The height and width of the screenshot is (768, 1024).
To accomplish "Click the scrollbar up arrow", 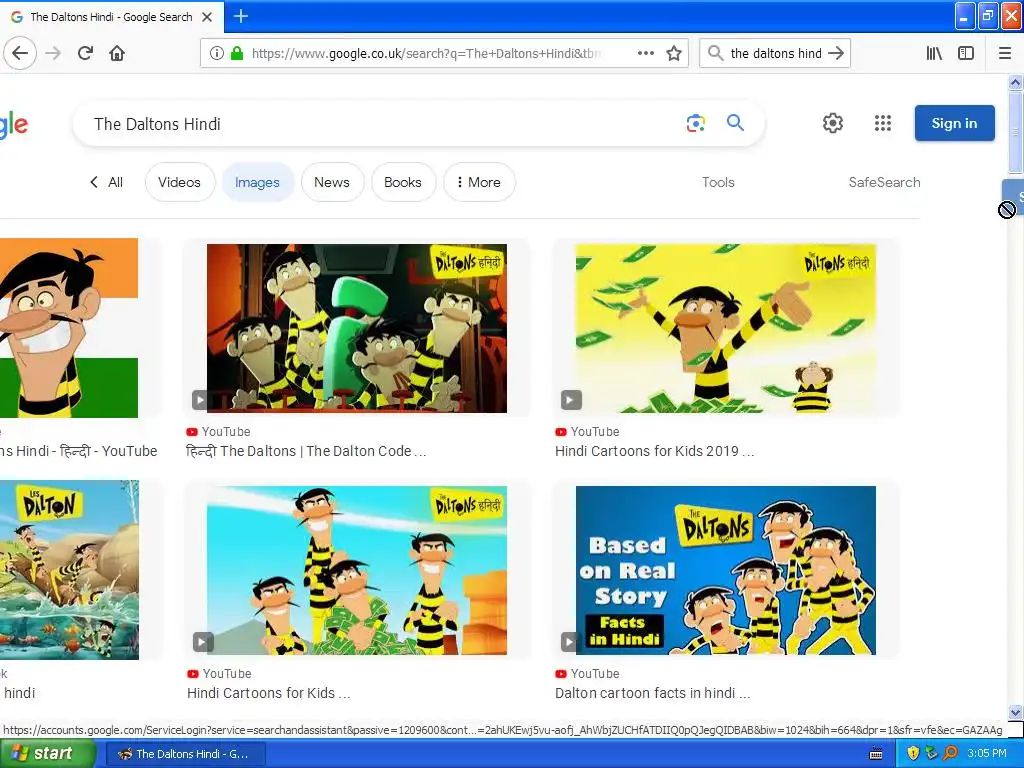I will click(1015, 82).
